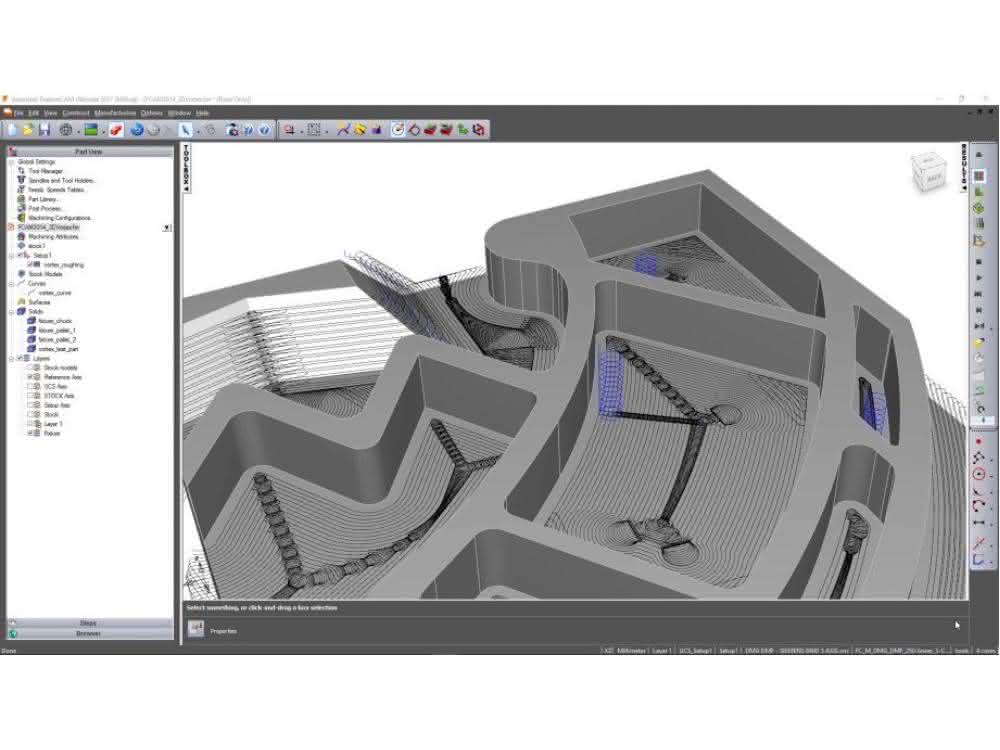Toggle the Layer 1 checkbox
1000x750 pixels.
(29, 424)
